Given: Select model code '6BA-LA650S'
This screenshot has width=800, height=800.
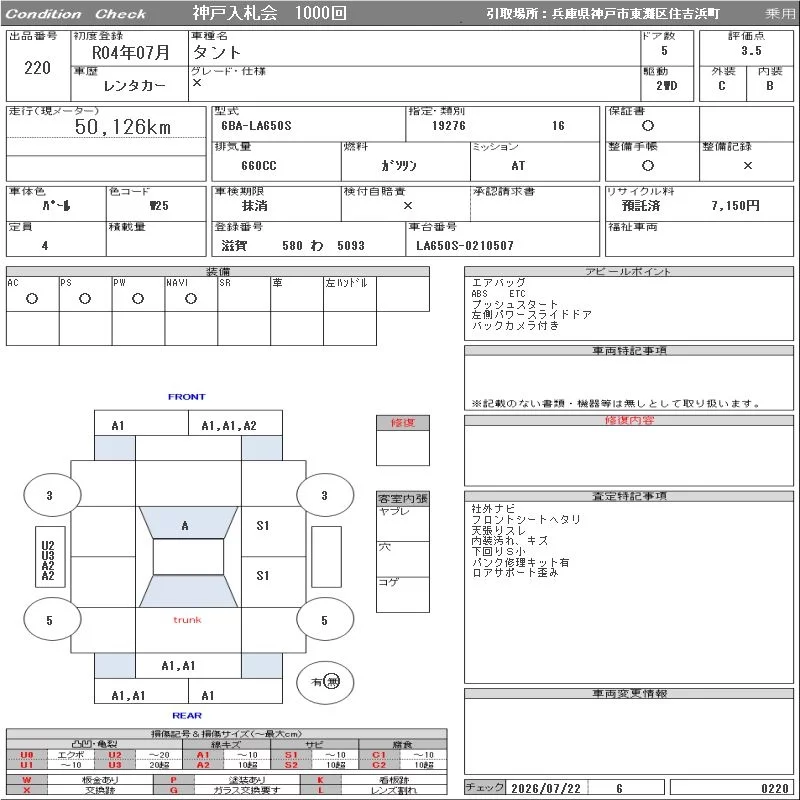Looking at the screenshot, I should coord(256,126).
